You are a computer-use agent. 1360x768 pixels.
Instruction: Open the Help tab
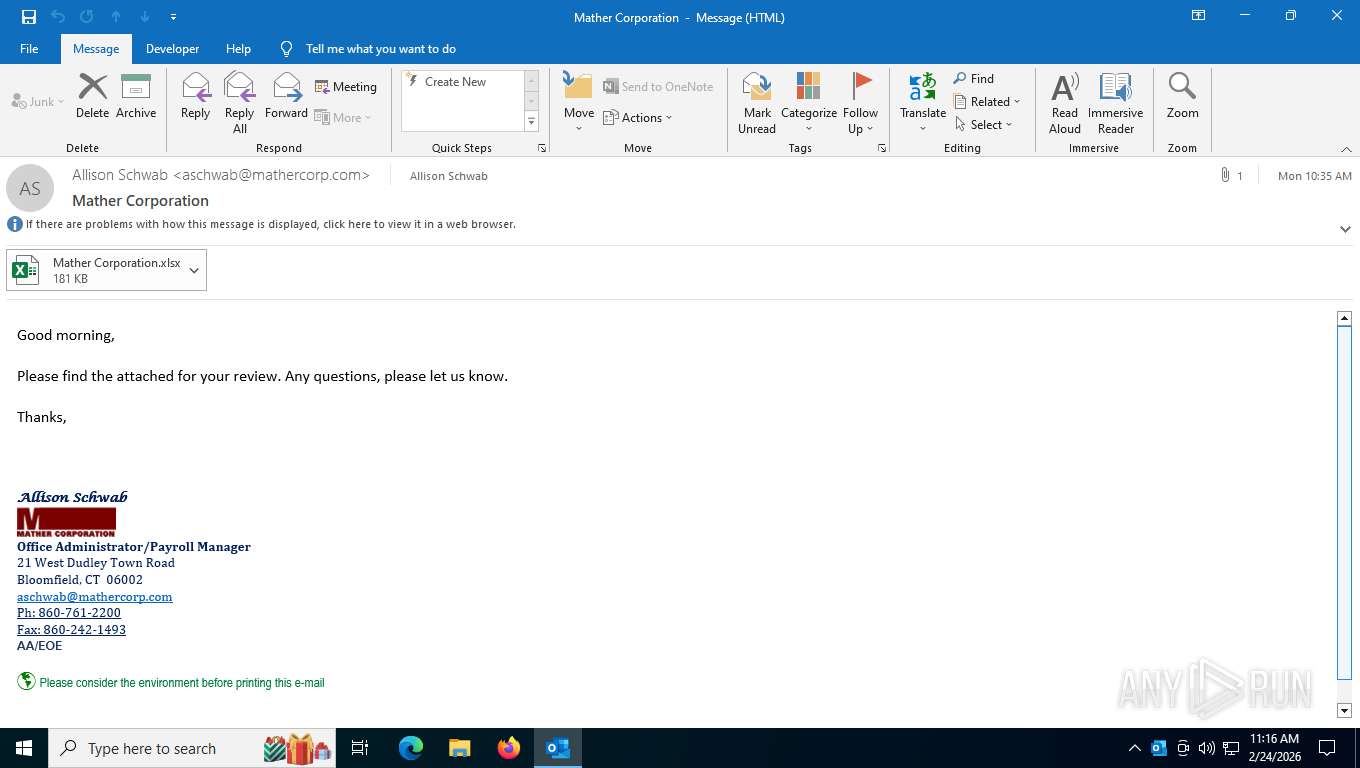(238, 48)
